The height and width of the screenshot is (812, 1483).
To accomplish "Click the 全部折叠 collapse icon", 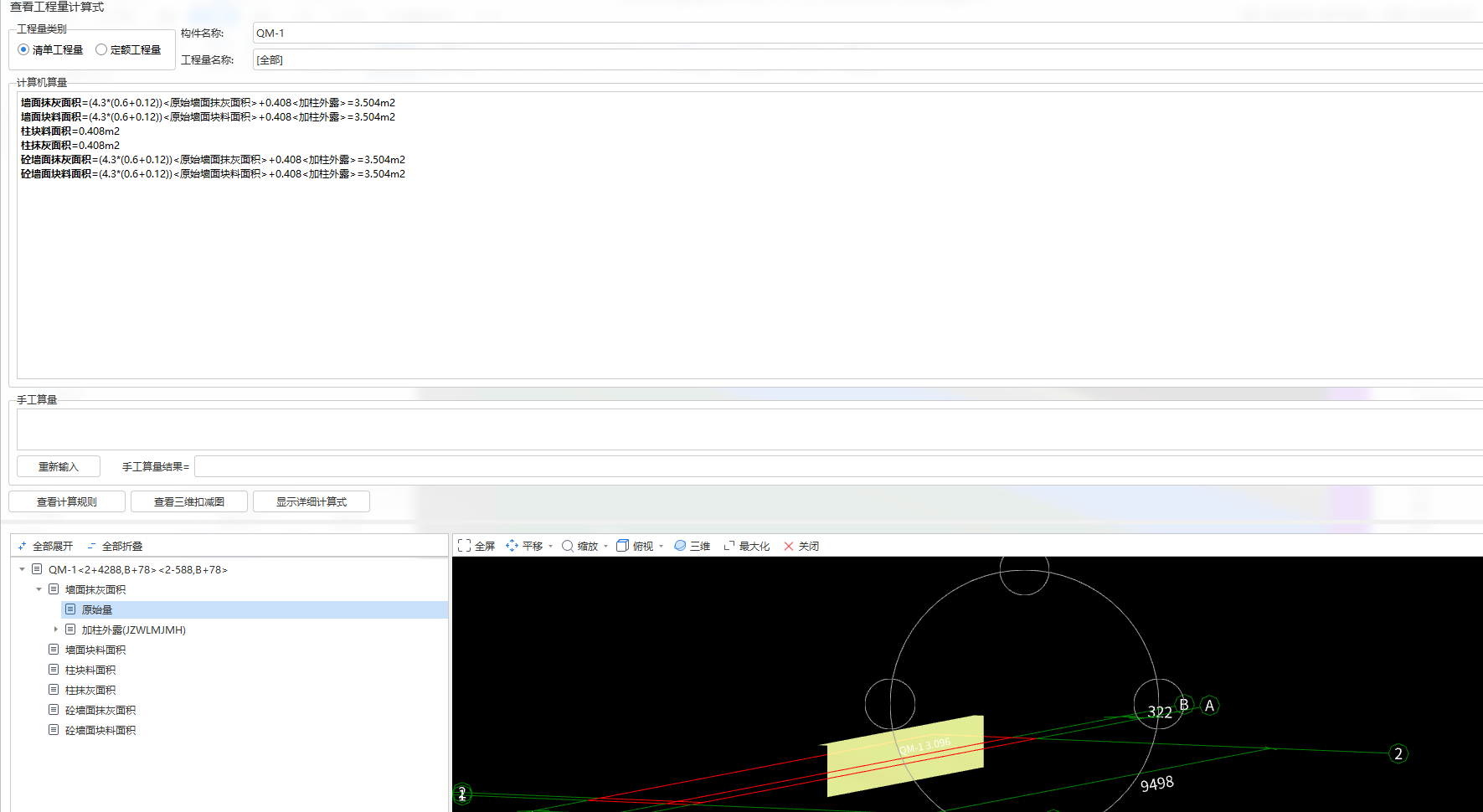I will coord(91,546).
